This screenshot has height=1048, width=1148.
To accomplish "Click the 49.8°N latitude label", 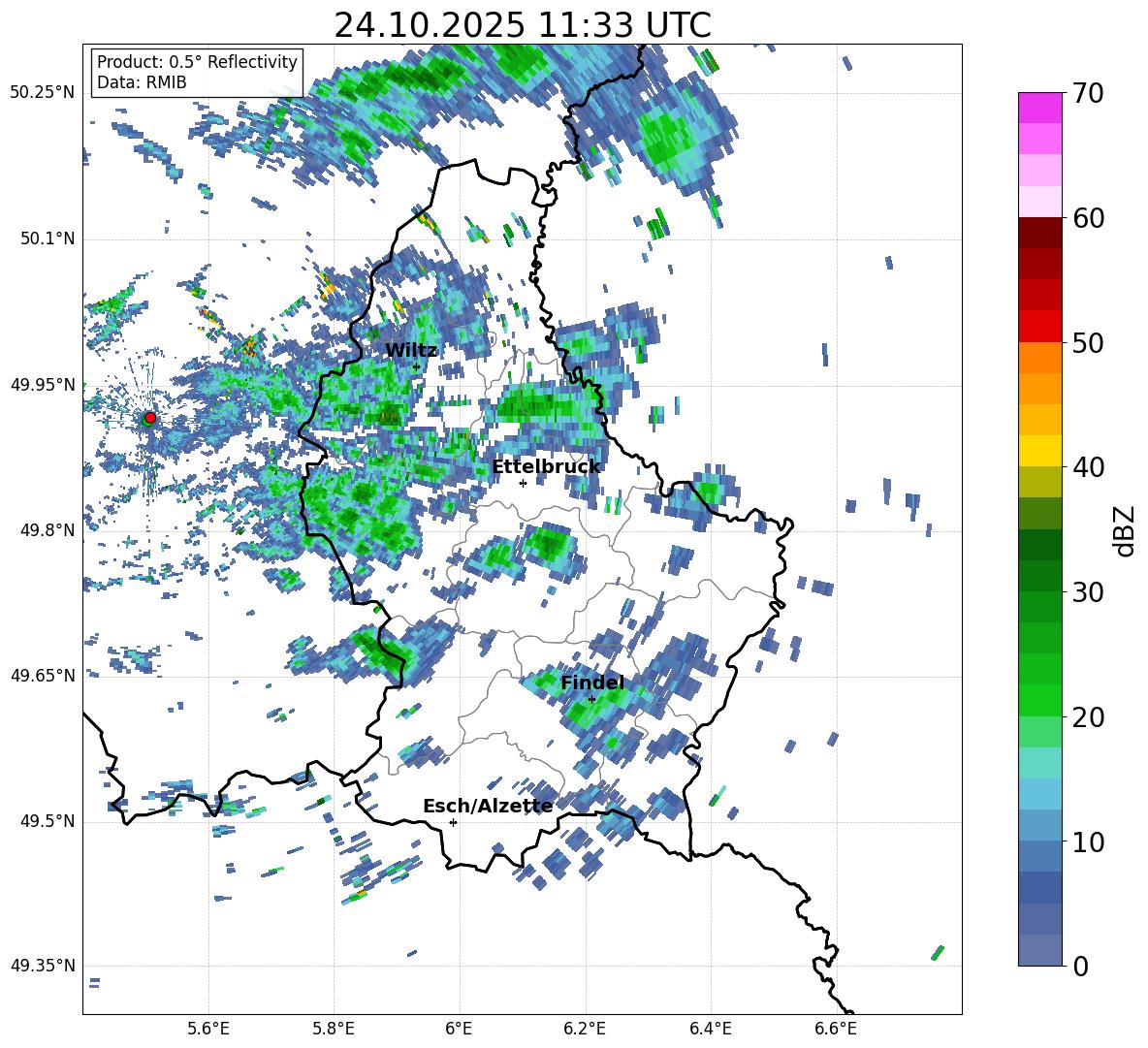I will pos(48,530).
